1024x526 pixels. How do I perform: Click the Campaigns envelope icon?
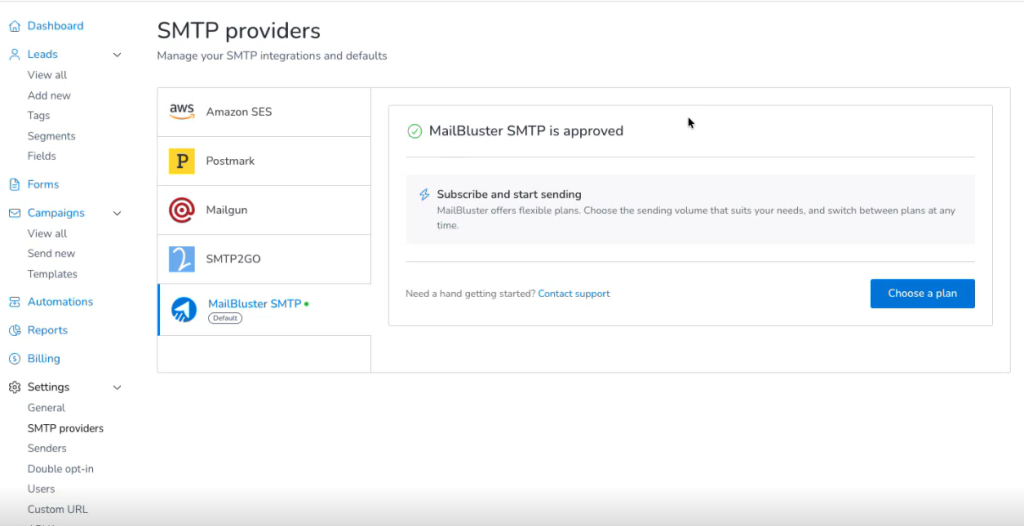point(14,213)
